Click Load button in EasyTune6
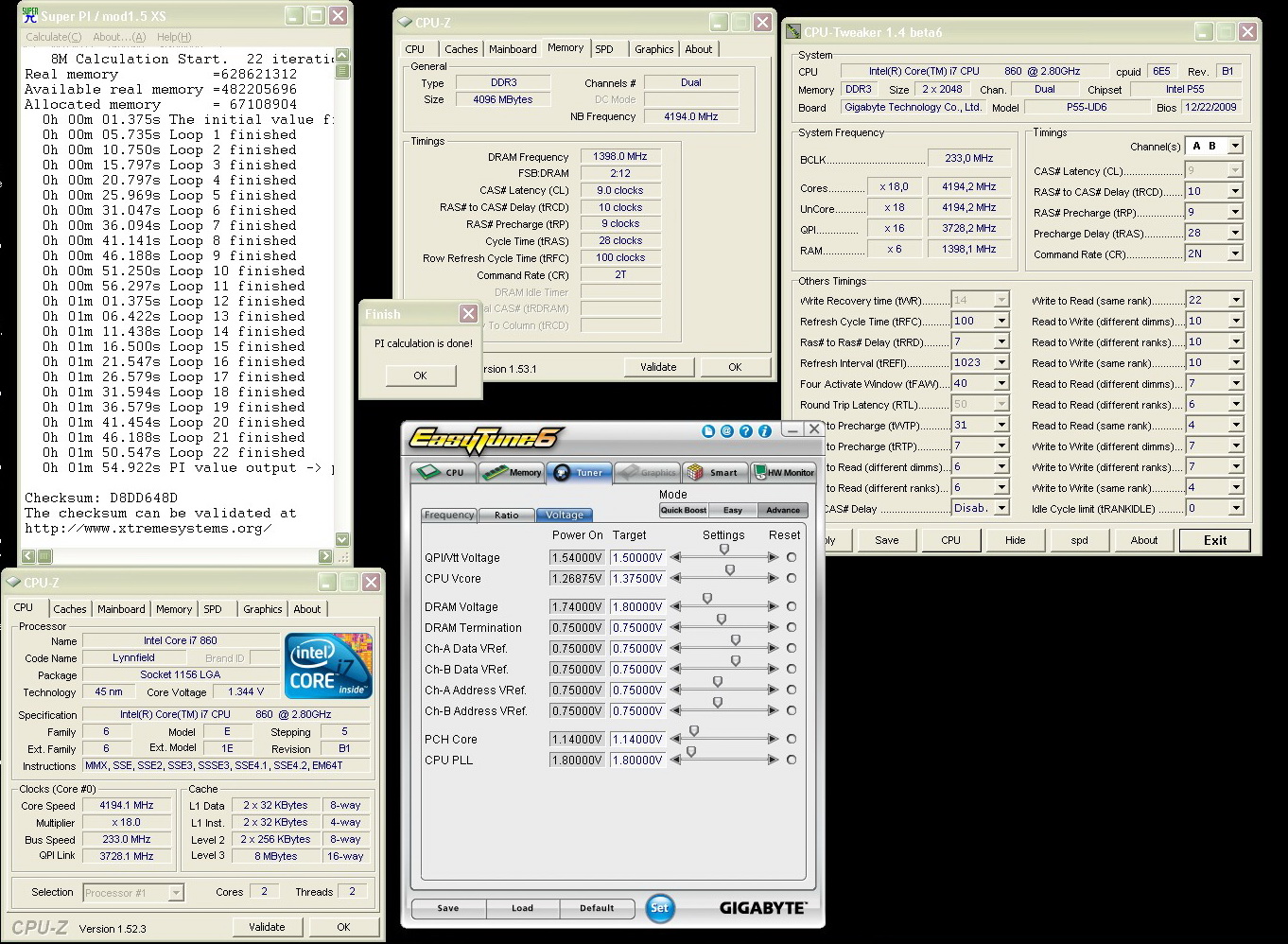 coord(522,908)
